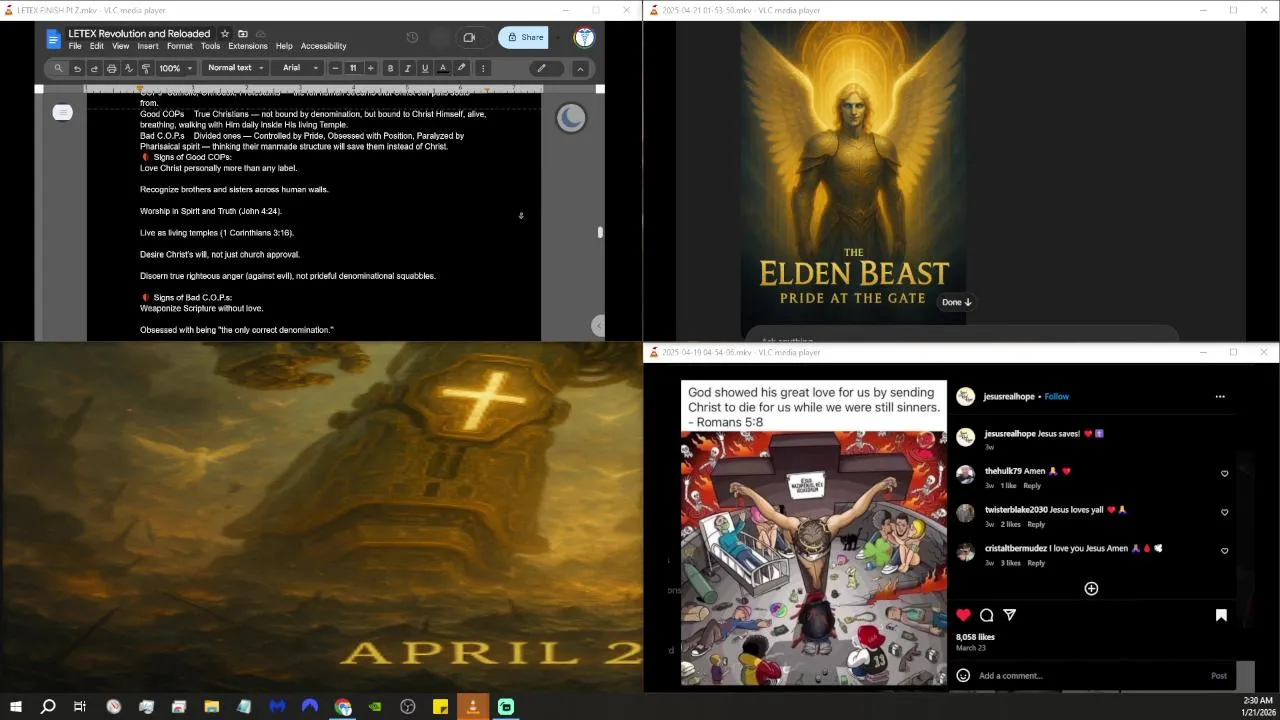Viewport: 1280px width, 720px height.
Task: Redo the edit in Docs toolbar
Action: [x=94, y=68]
